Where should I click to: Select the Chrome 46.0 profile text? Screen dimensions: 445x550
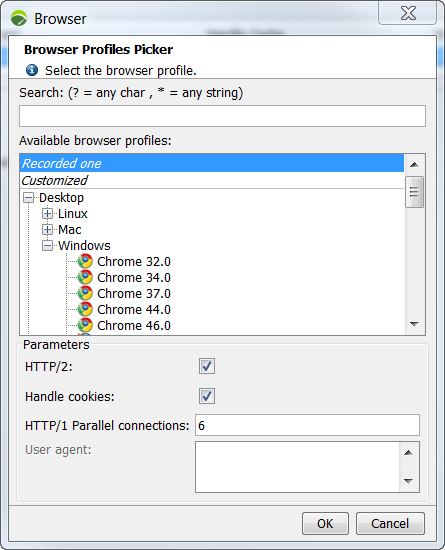[134, 326]
